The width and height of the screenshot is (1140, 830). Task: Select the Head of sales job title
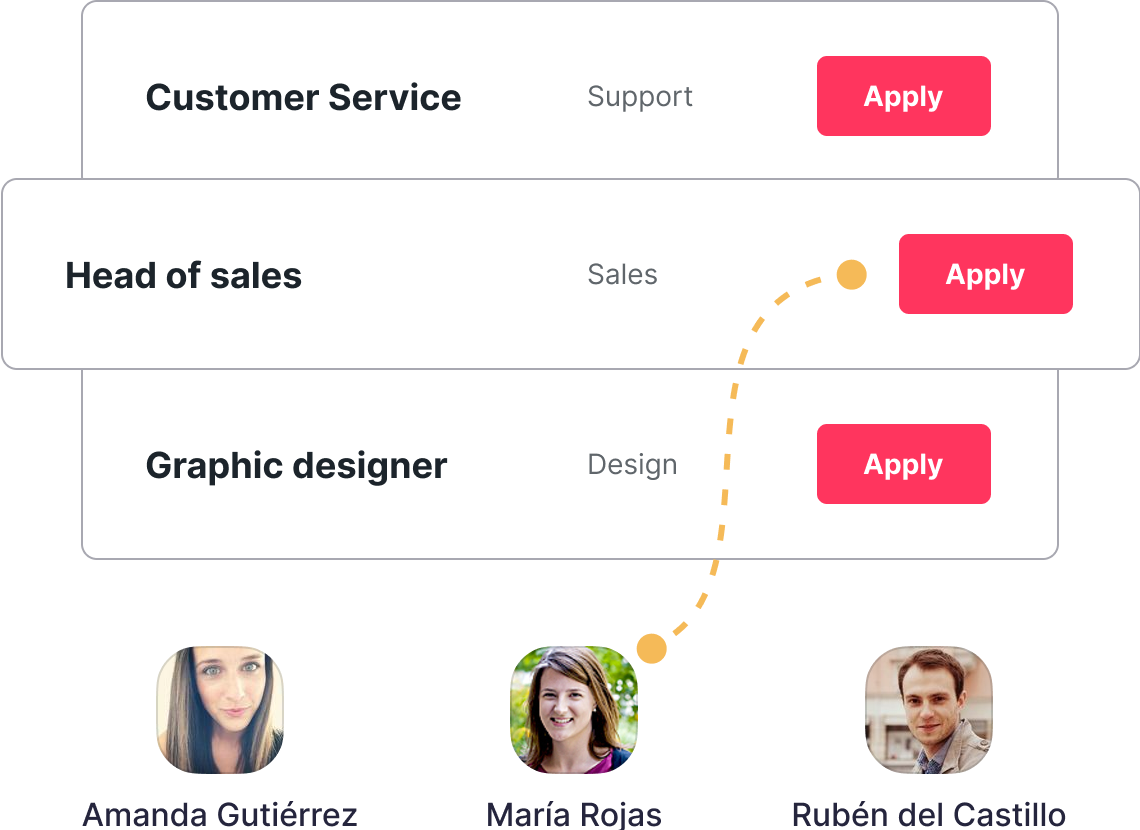(x=183, y=276)
